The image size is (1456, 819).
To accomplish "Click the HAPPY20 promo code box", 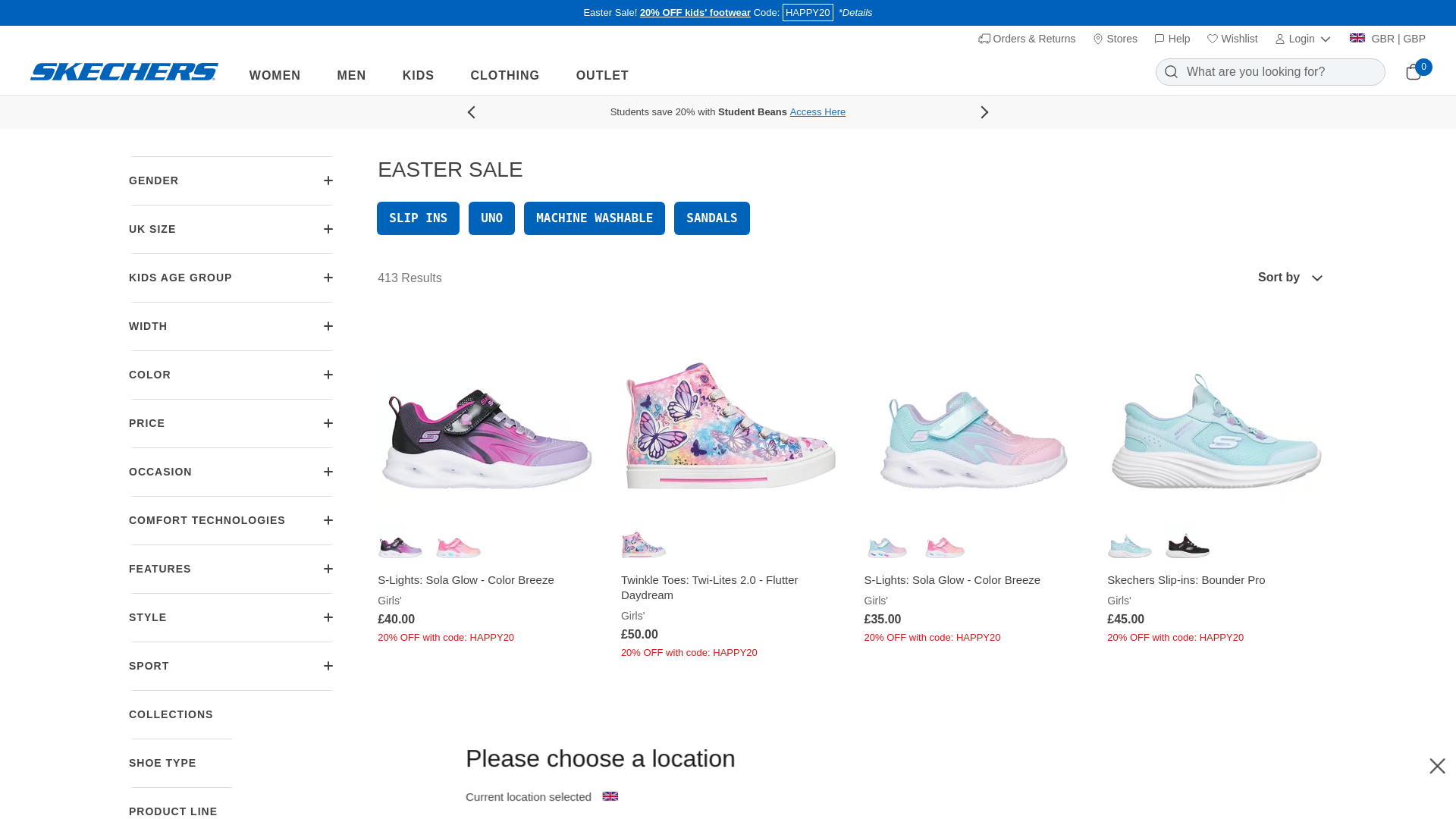I will [x=808, y=13].
